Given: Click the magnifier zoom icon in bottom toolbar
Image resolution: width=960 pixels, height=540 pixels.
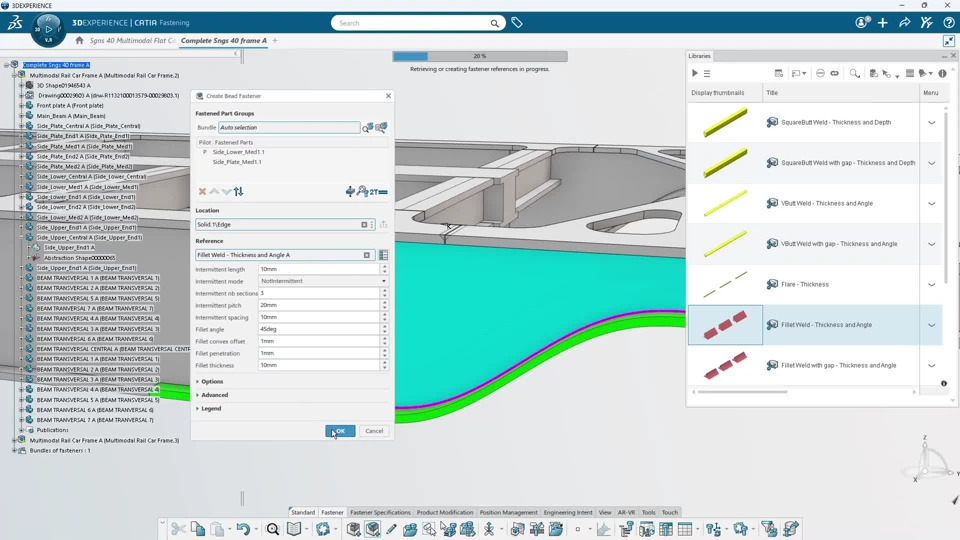Looking at the screenshot, I should [272, 528].
